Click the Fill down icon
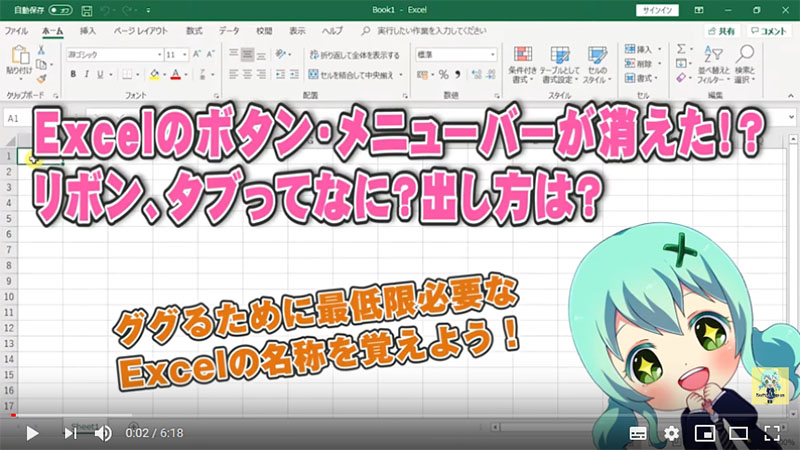 click(681, 64)
